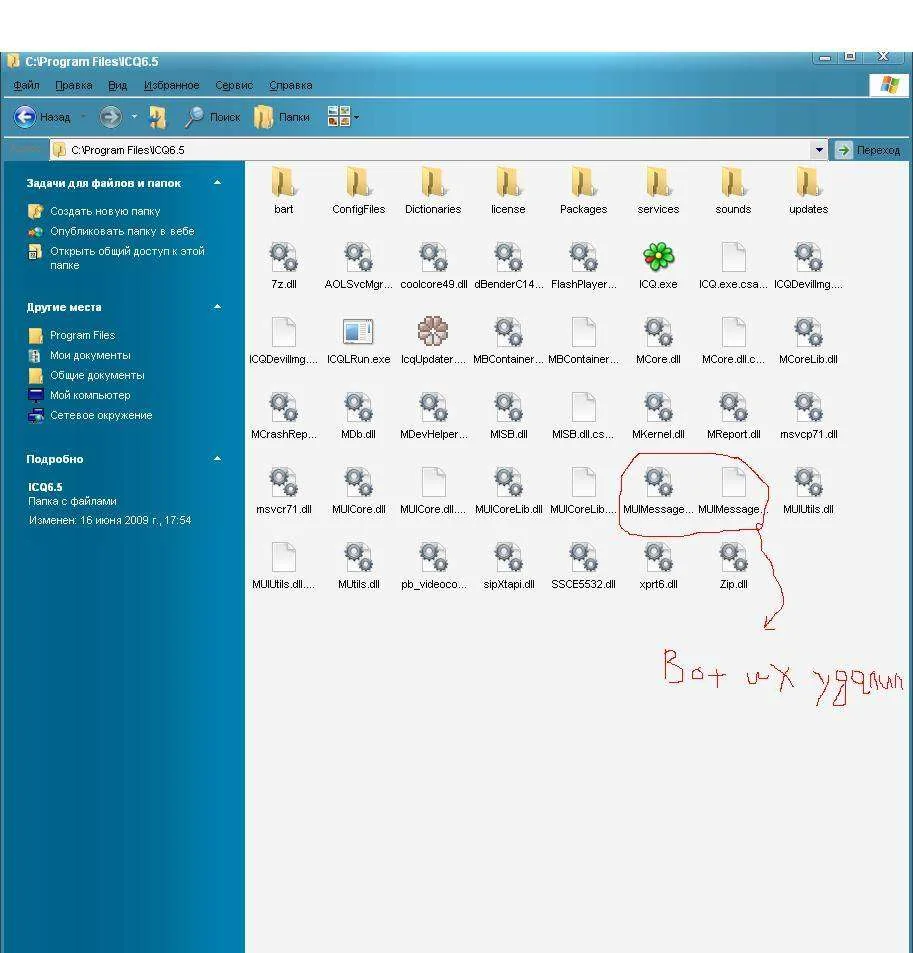Open the Back history dropdown arrow

click(83, 117)
